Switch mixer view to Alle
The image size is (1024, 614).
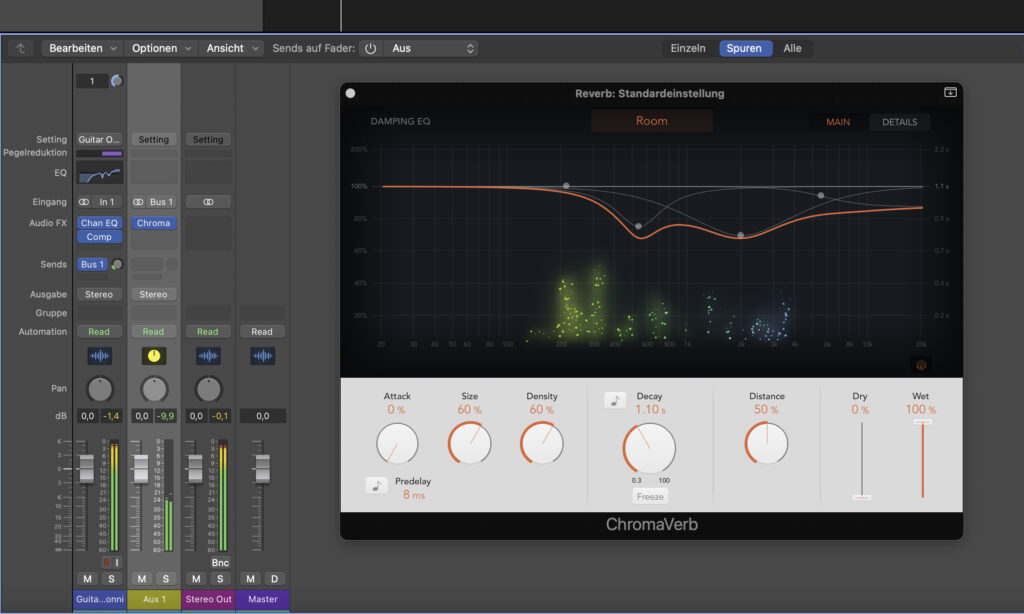point(792,48)
